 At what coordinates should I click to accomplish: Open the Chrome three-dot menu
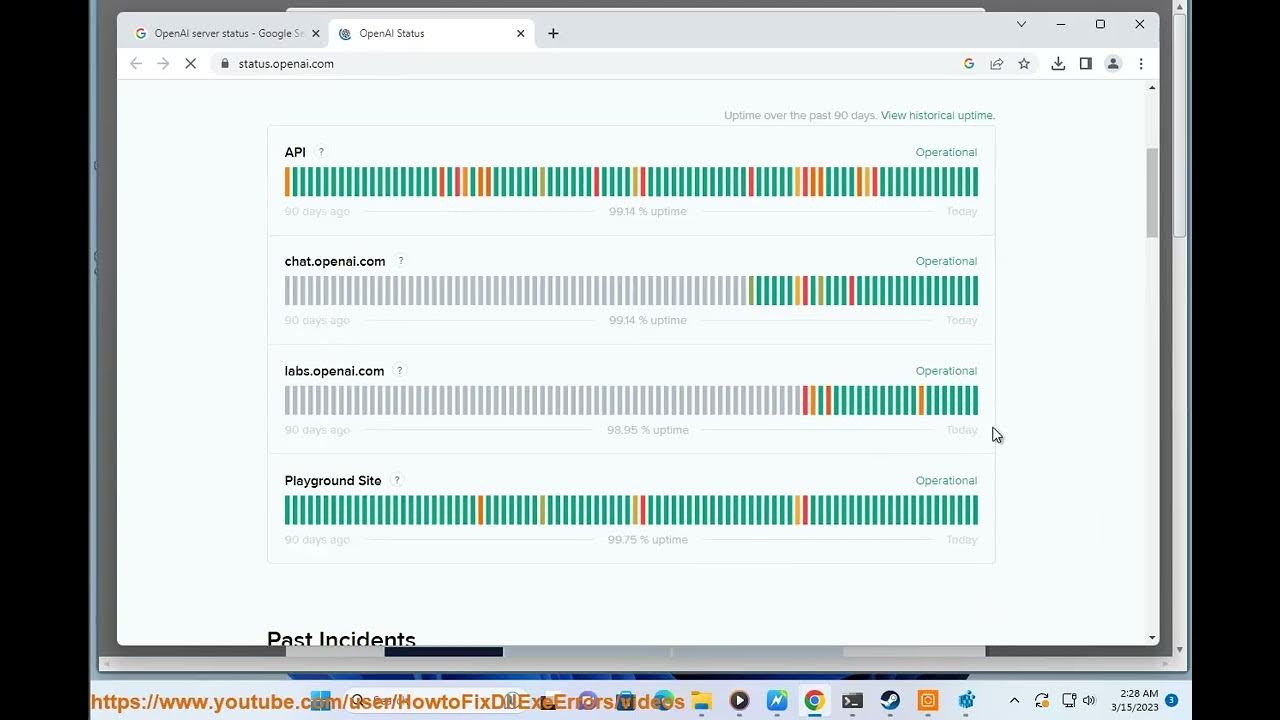tap(1141, 63)
